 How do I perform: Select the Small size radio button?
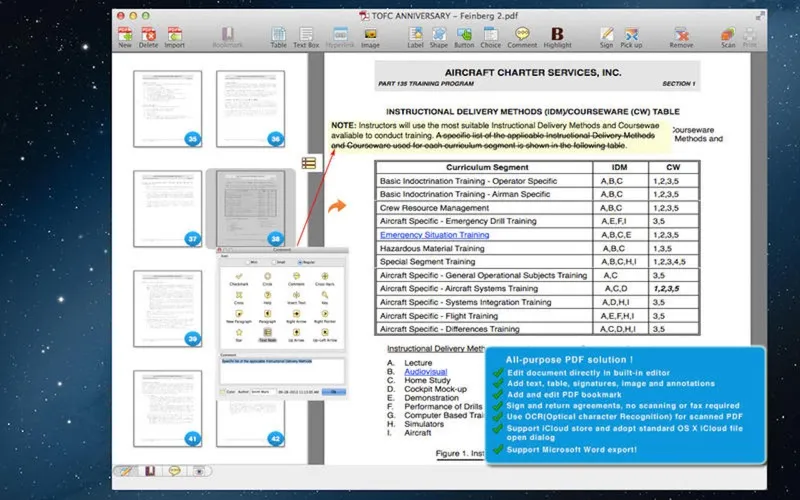(x=274, y=261)
